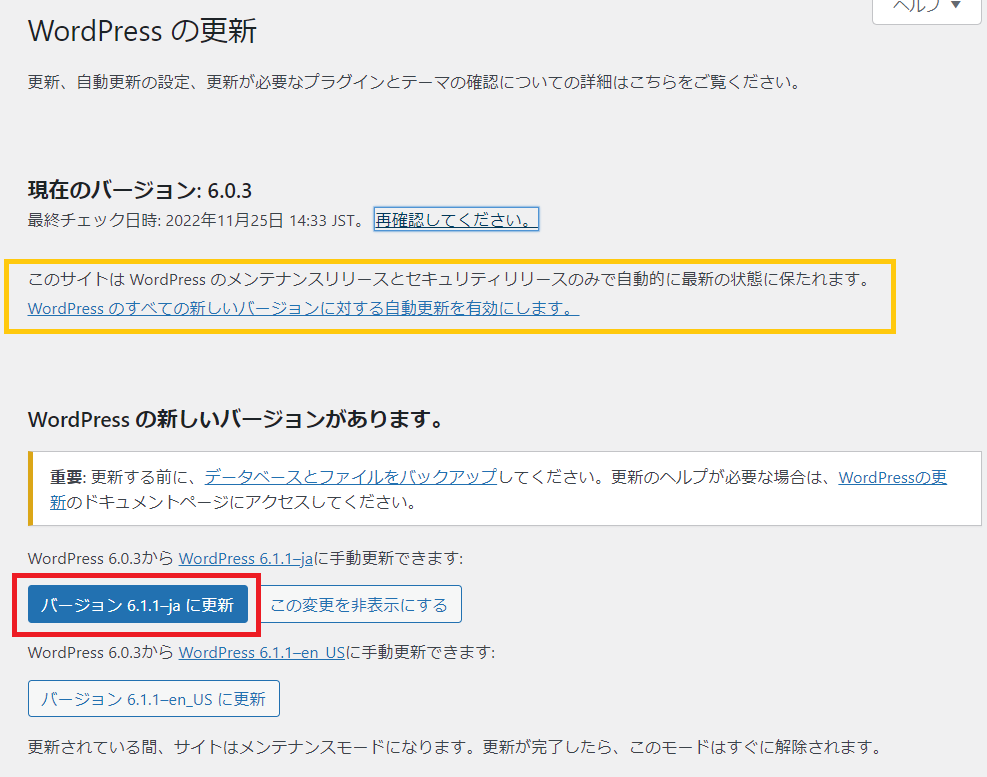
Task: Open the WordPress 6.1.1–ja link
Action: click(x=245, y=559)
